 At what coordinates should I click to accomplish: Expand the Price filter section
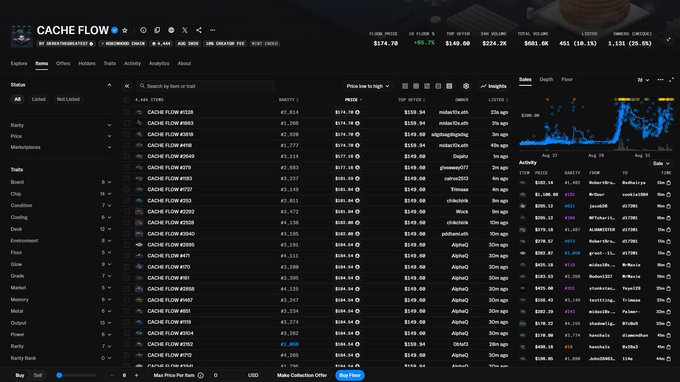[x=61, y=136]
